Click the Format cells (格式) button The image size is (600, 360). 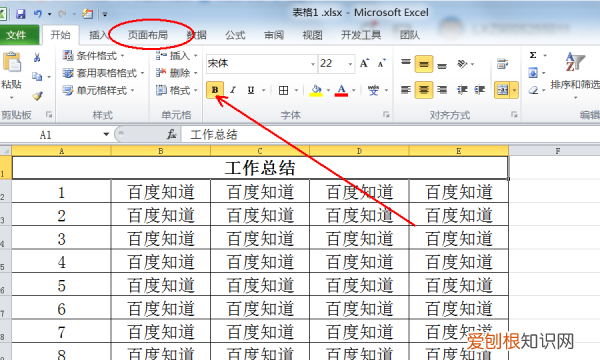click(176, 90)
